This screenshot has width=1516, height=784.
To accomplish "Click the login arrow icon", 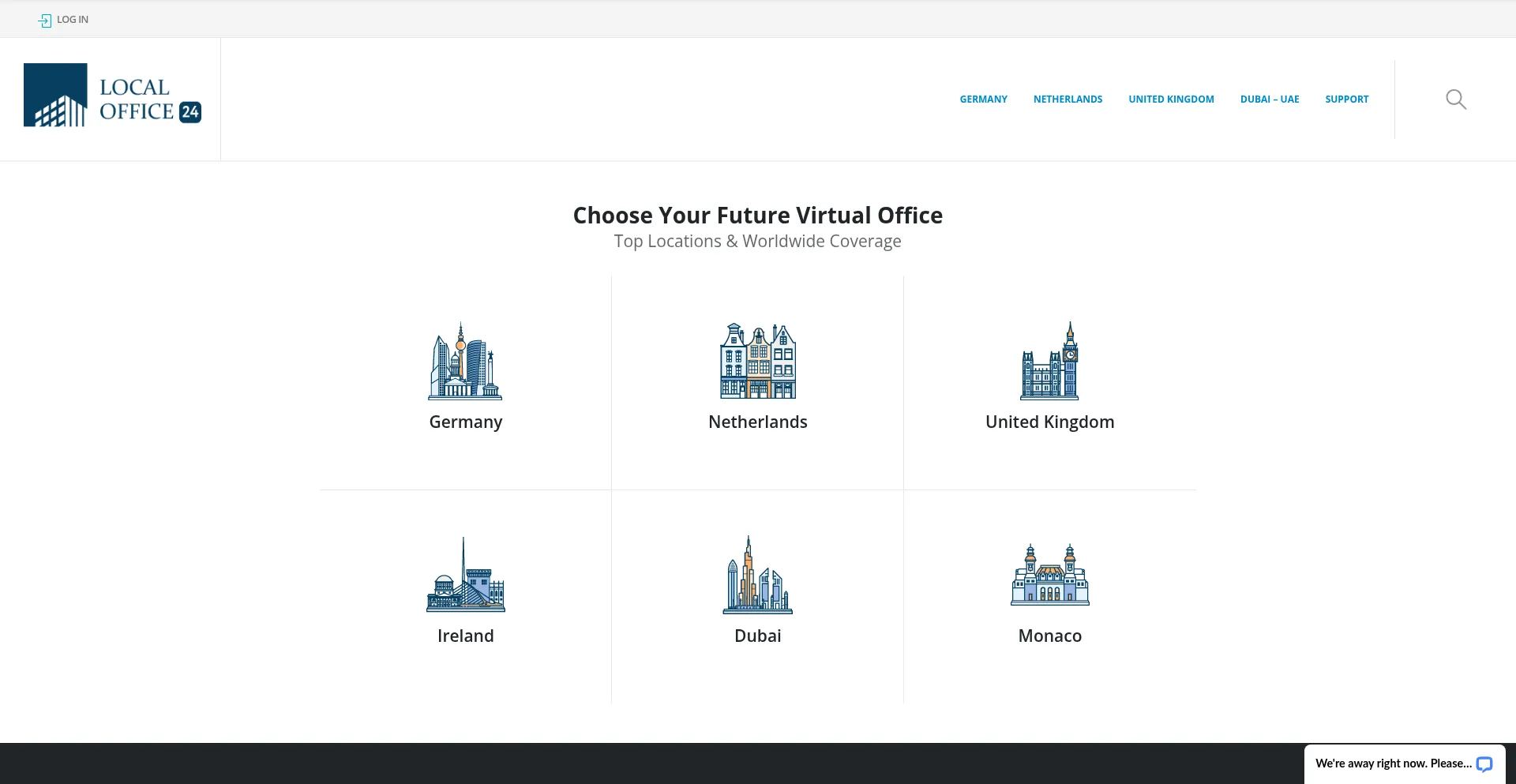I will click(x=45, y=21).
